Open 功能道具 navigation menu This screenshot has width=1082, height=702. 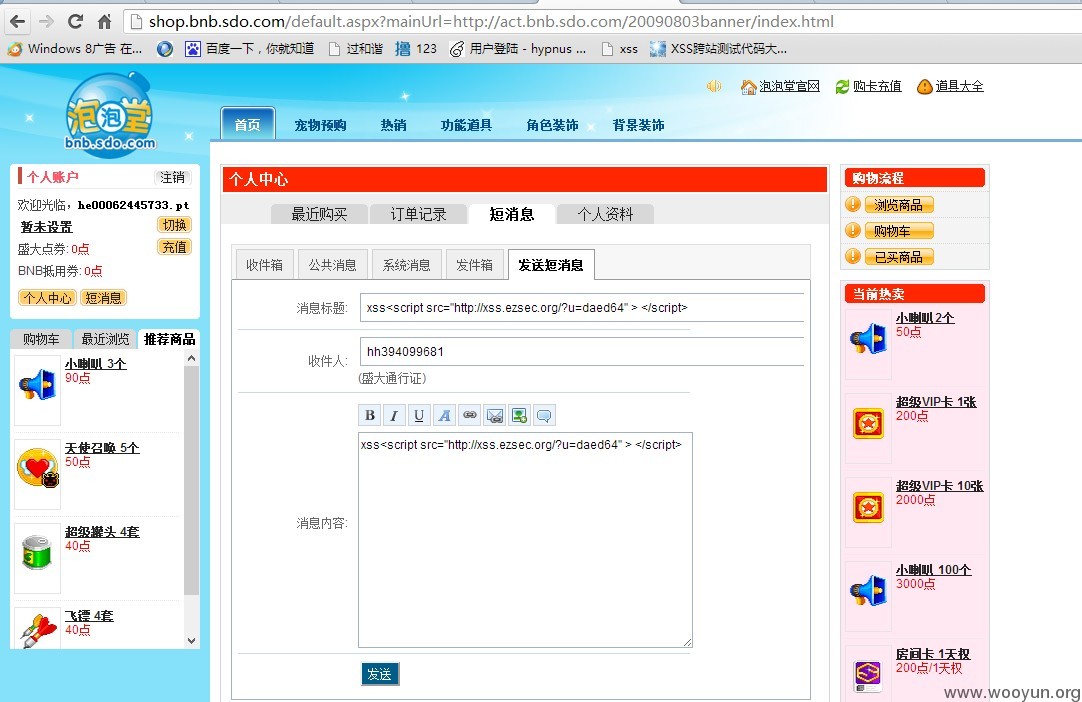click(466, 125)
